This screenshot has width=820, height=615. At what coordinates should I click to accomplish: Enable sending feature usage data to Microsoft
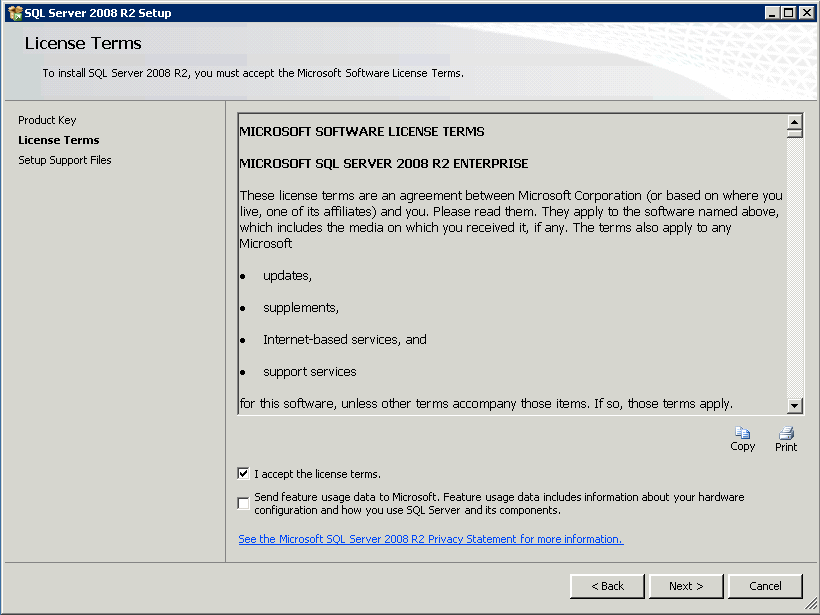coord(243,502)
